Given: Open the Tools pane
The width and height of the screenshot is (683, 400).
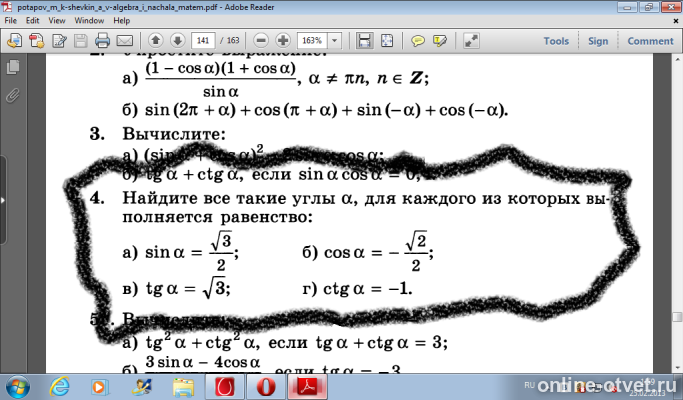Looking at the screenshot, I should tap(556, 41).
